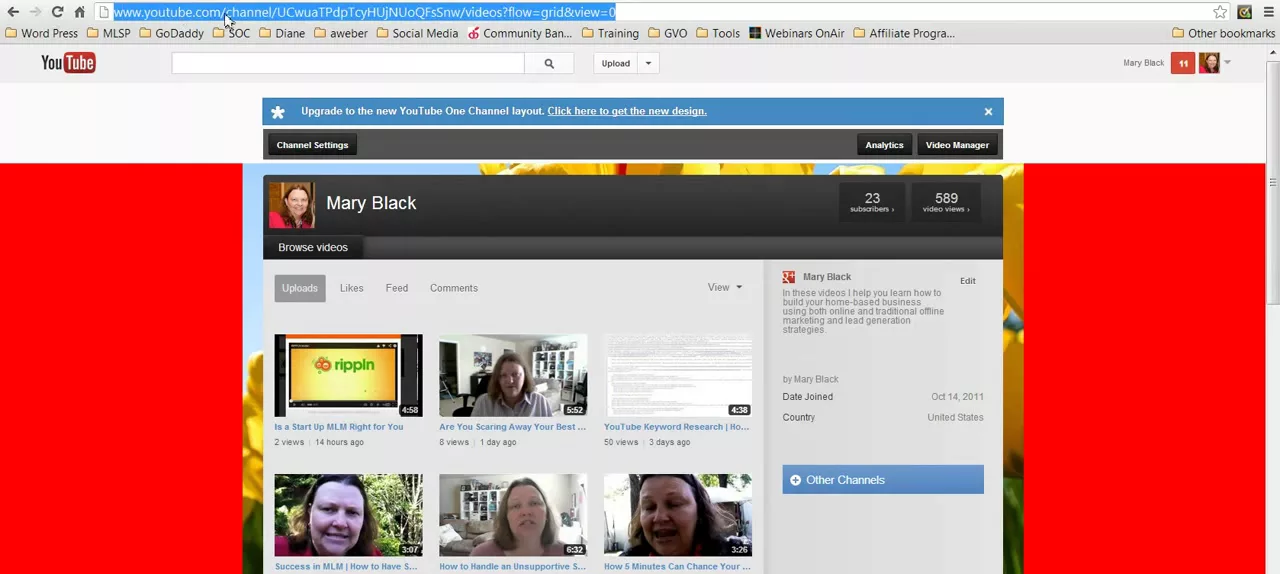Open the Affiliate Programs bookmark folder
1280x574 pixels.
click(x=903, y=33)
